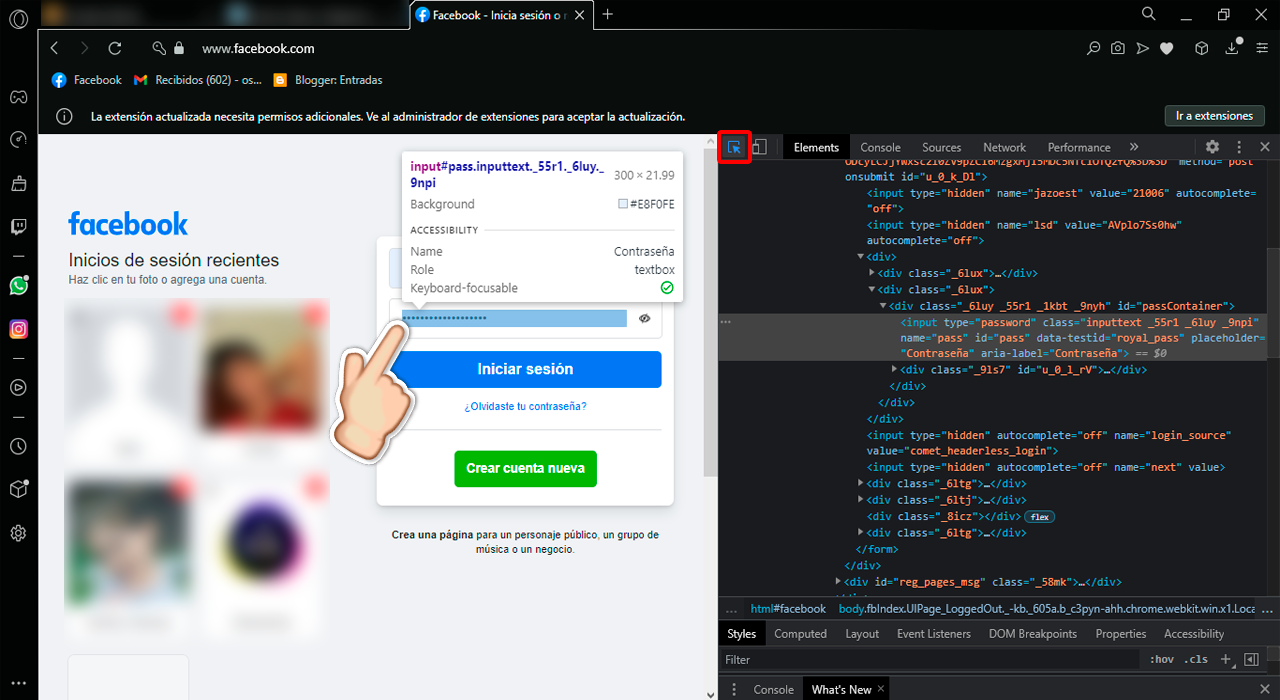Take a snapshot with camera icon
The height and width of the screenshot is (700, 1280).
click(1118, 48)
